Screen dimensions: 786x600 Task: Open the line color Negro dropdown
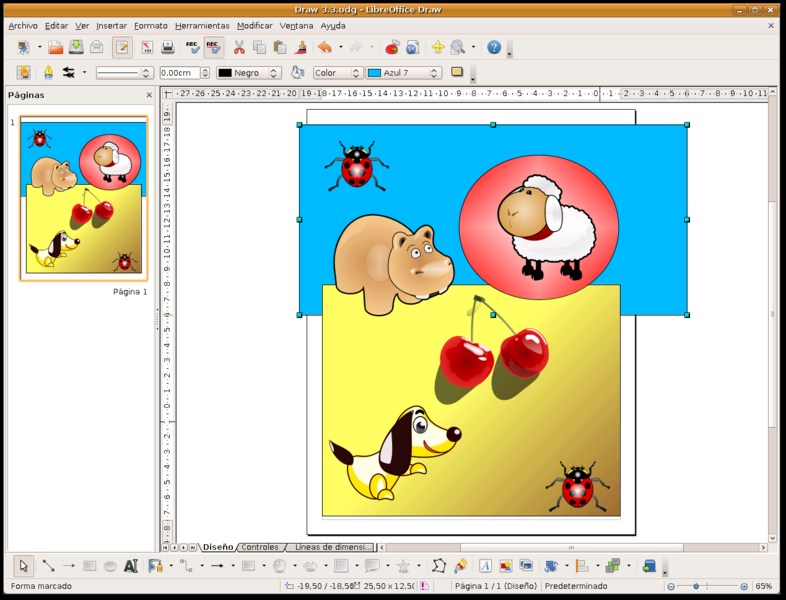point(274,73)
